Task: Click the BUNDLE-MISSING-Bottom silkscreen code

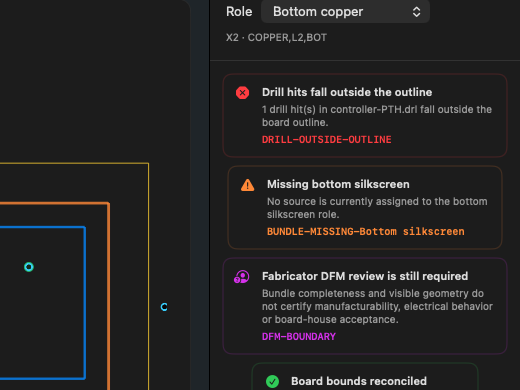Action: coord(366,232)
